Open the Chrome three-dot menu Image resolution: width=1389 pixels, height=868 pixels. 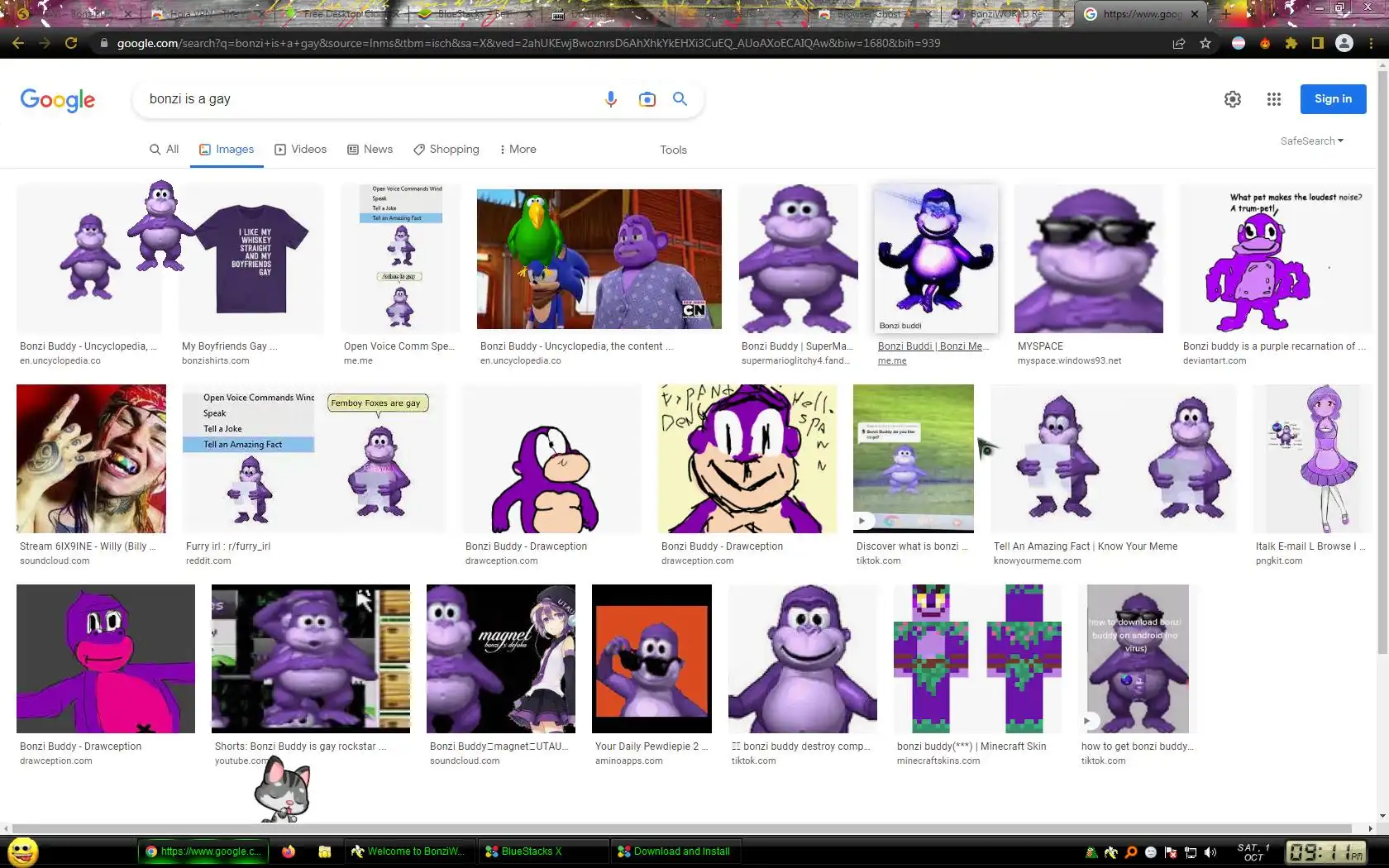1372,43
